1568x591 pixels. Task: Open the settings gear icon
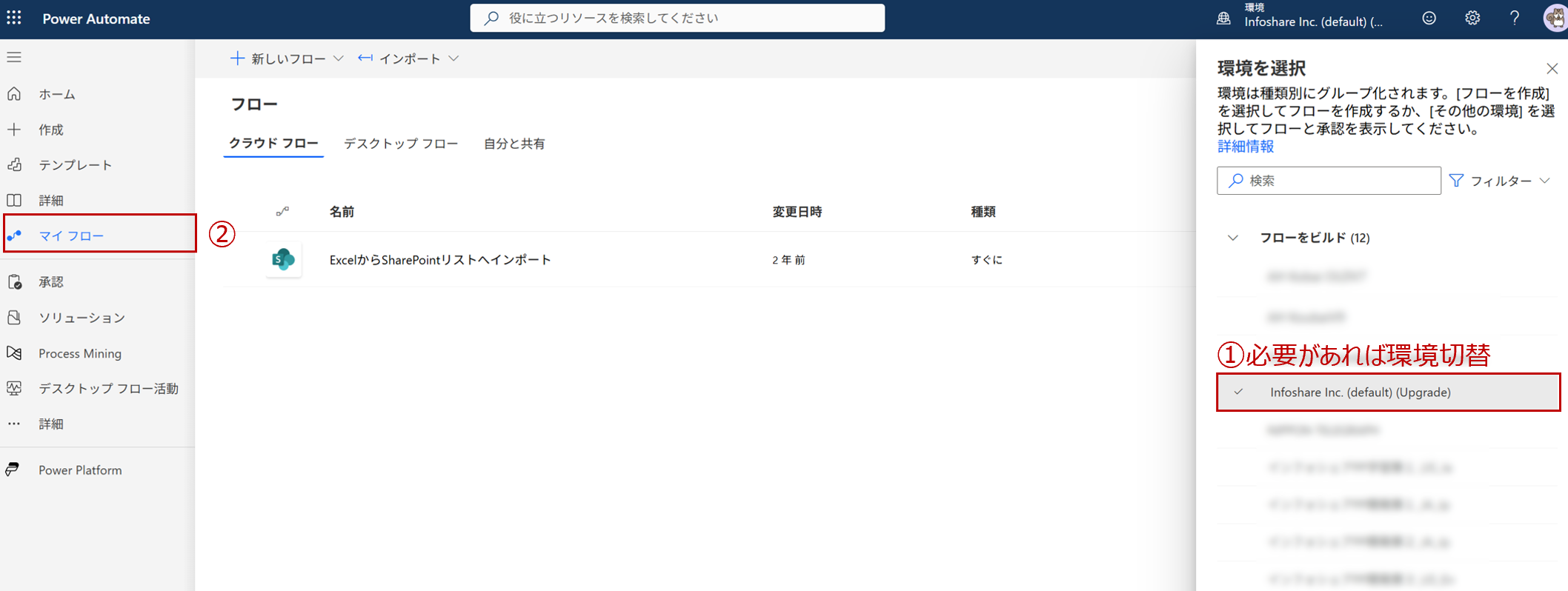(x=1472, y=19)
